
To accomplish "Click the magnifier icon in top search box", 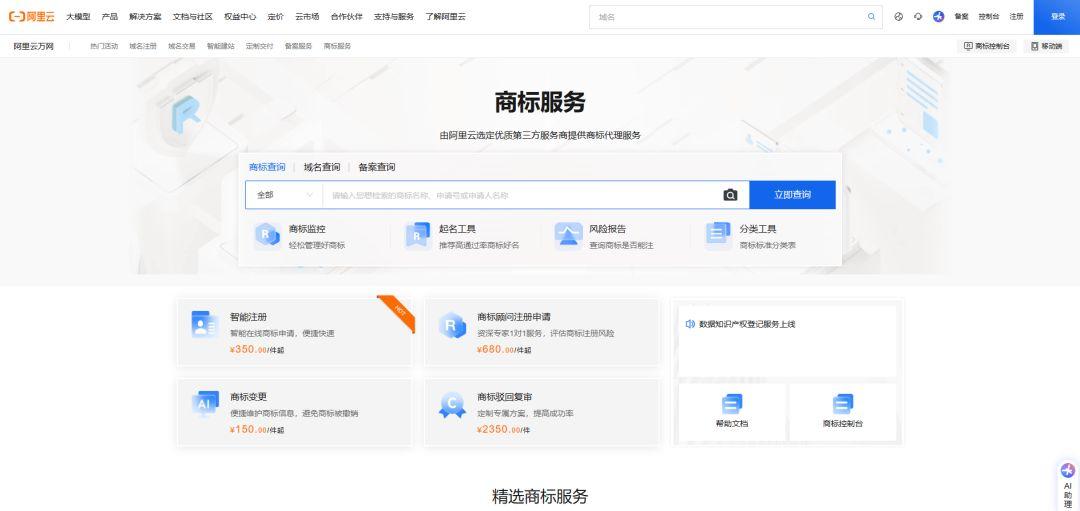I will coord(871,17).
